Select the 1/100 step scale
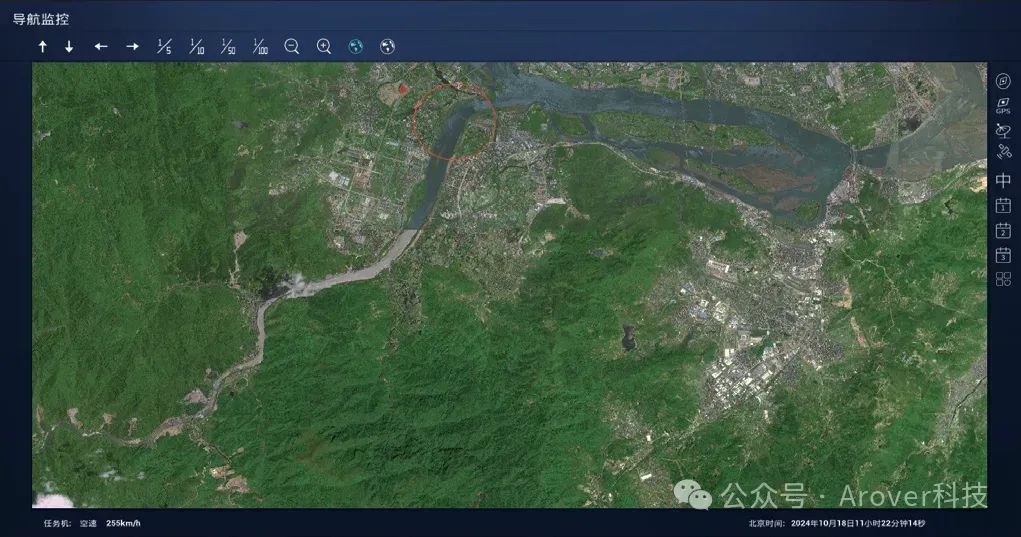This screenshot has width=1021, height=537. pos(260,46)
